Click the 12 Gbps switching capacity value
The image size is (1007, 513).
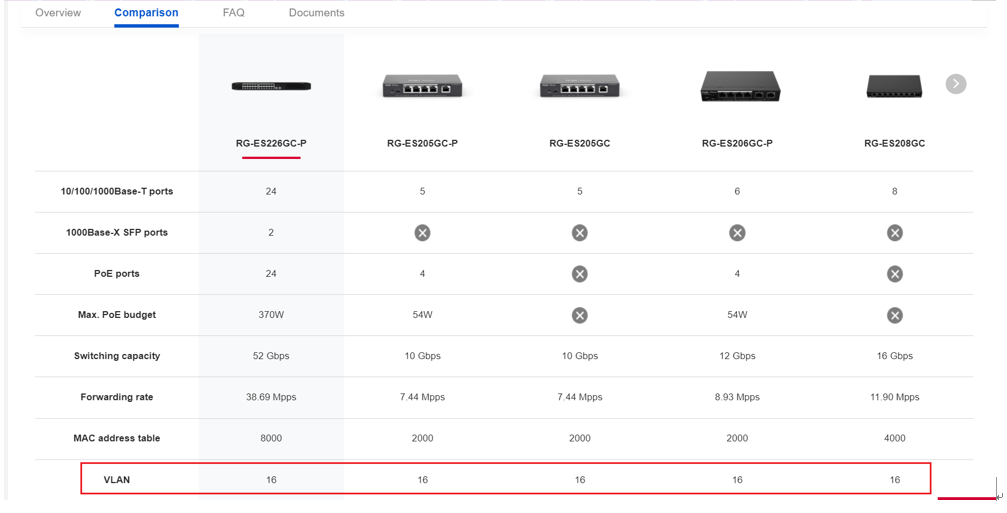[737, 356]
